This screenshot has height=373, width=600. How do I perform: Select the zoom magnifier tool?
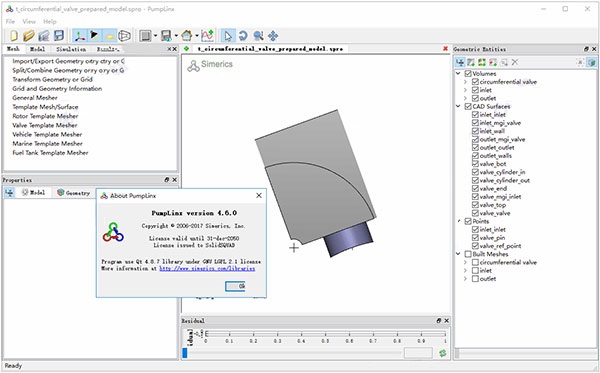(x=258, y=36)
